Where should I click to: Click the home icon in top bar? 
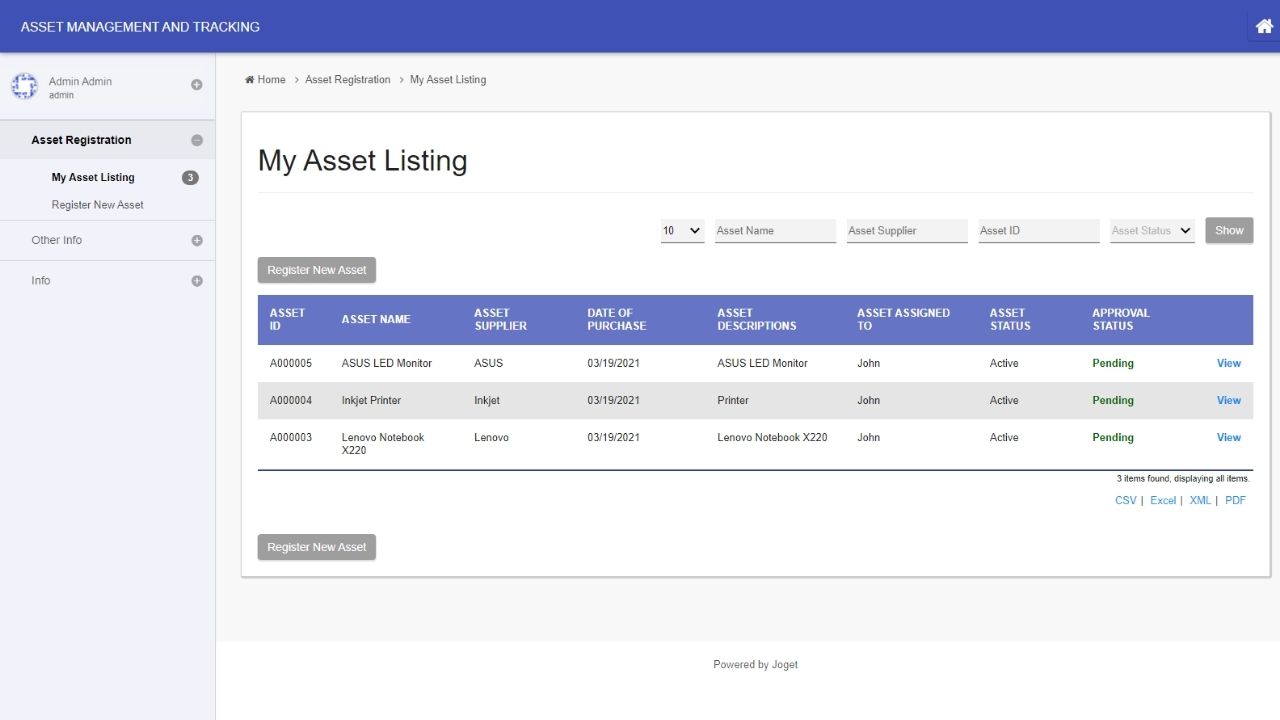click(x=1264, y=27)
